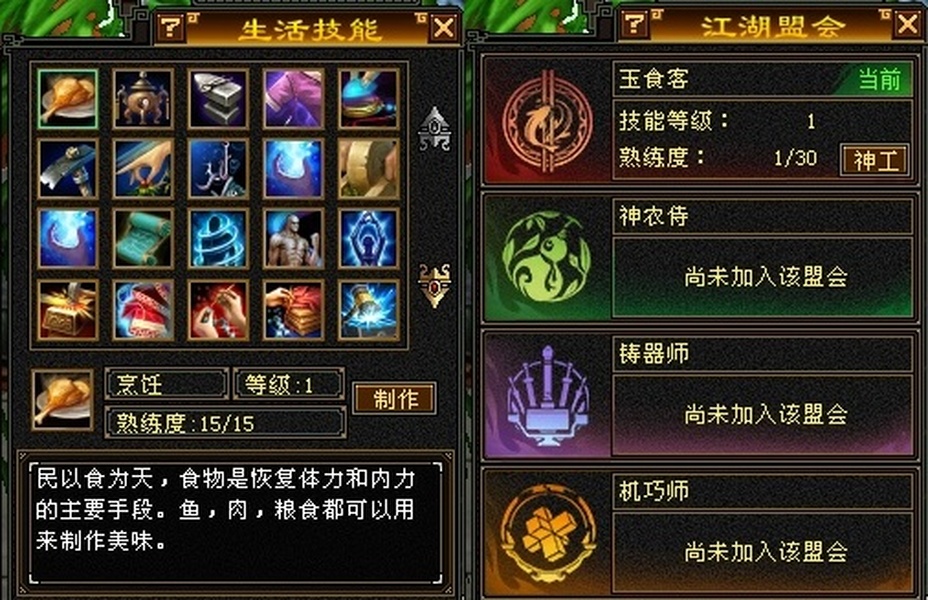Select the muscular man skill icon

(x=294, y=238)
